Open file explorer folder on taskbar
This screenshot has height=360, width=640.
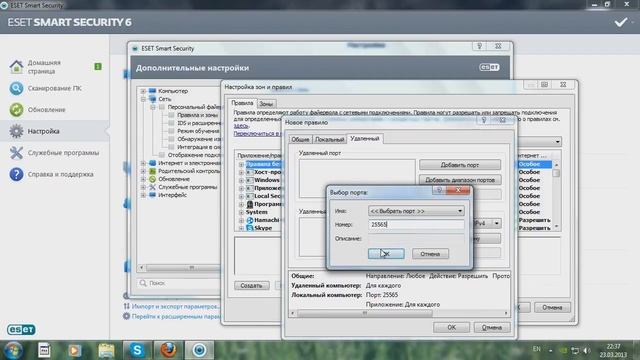(106, 350)
